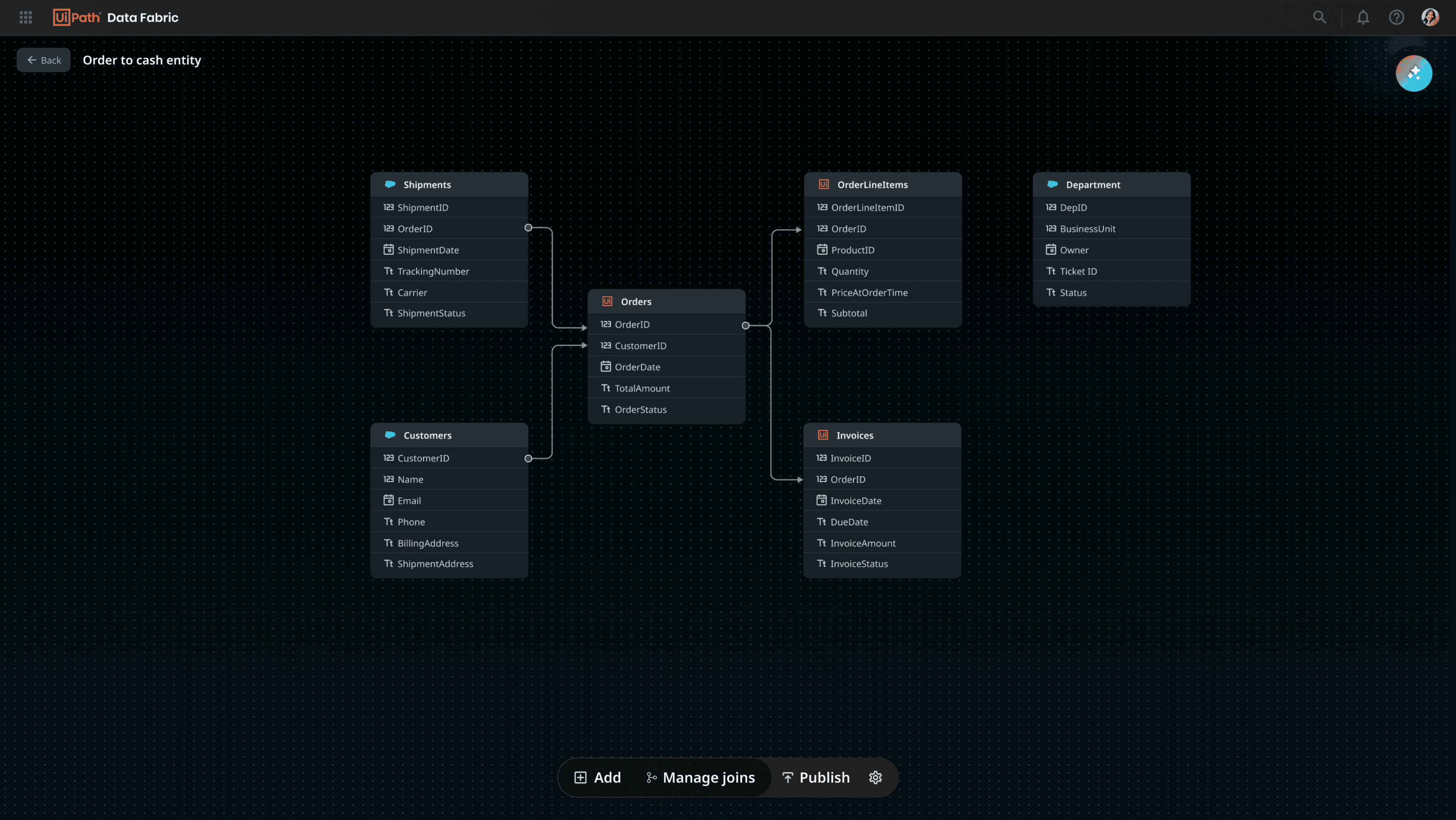Select the Department entity header

pos(1110,185)
